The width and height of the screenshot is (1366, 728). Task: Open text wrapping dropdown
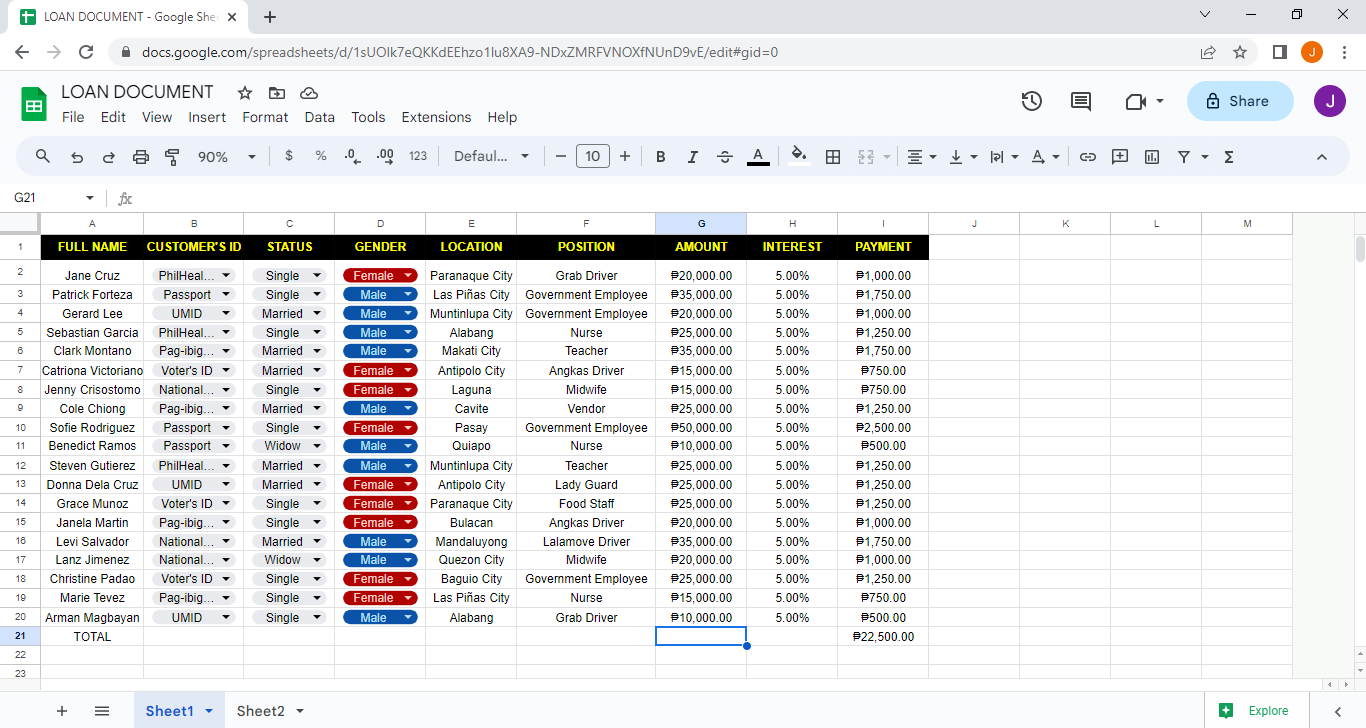click(x=1004, y=157)
